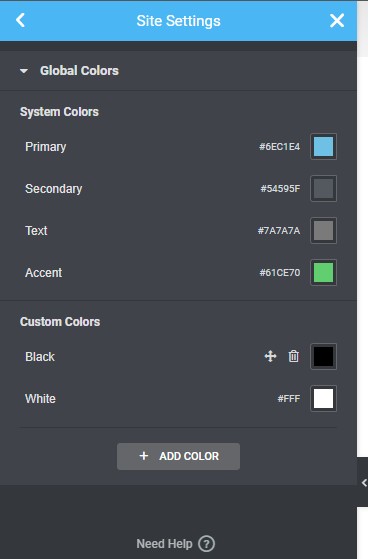Open the Need Help question icon
Viewport: 368px width, 559px height.
[x=206, y=544]
